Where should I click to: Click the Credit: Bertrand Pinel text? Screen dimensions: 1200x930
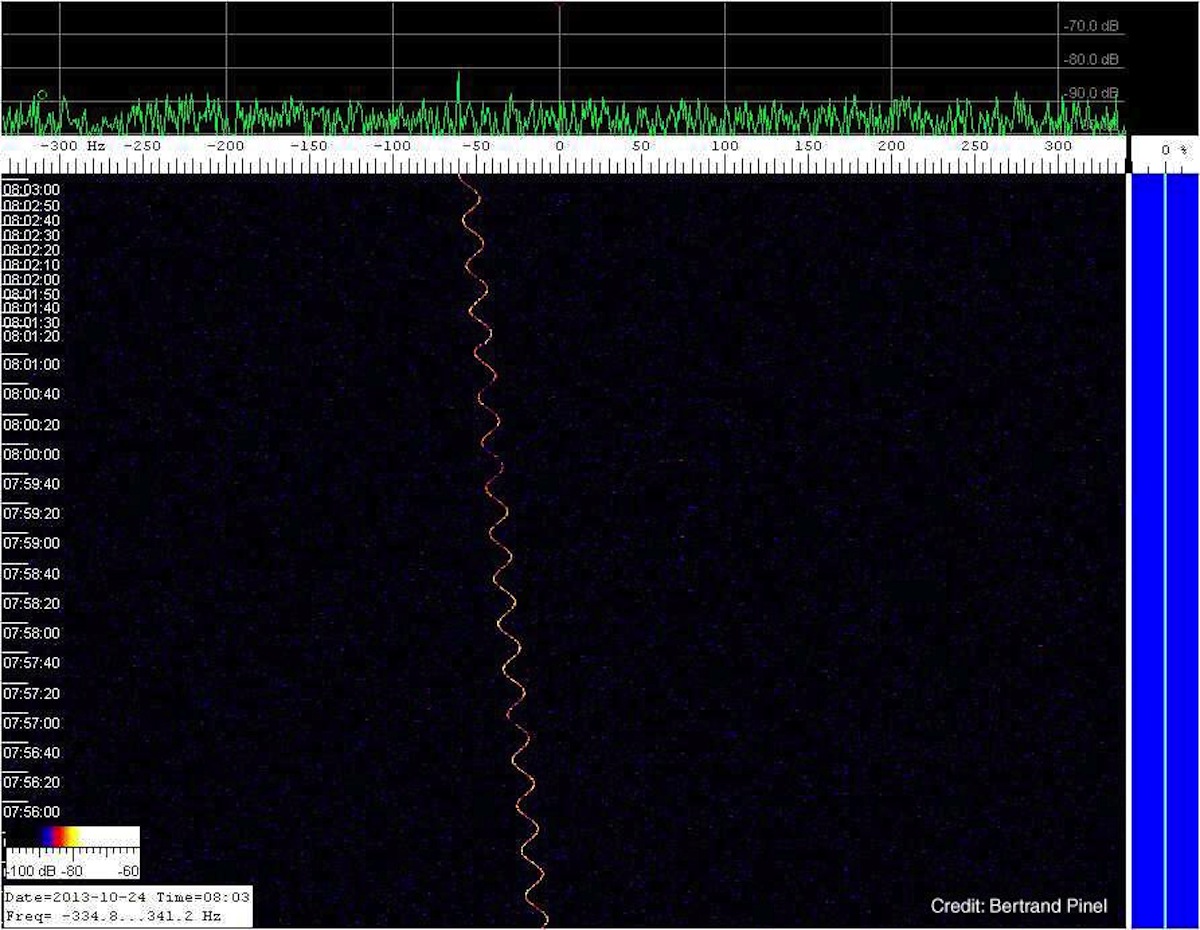pos(1018,907)
